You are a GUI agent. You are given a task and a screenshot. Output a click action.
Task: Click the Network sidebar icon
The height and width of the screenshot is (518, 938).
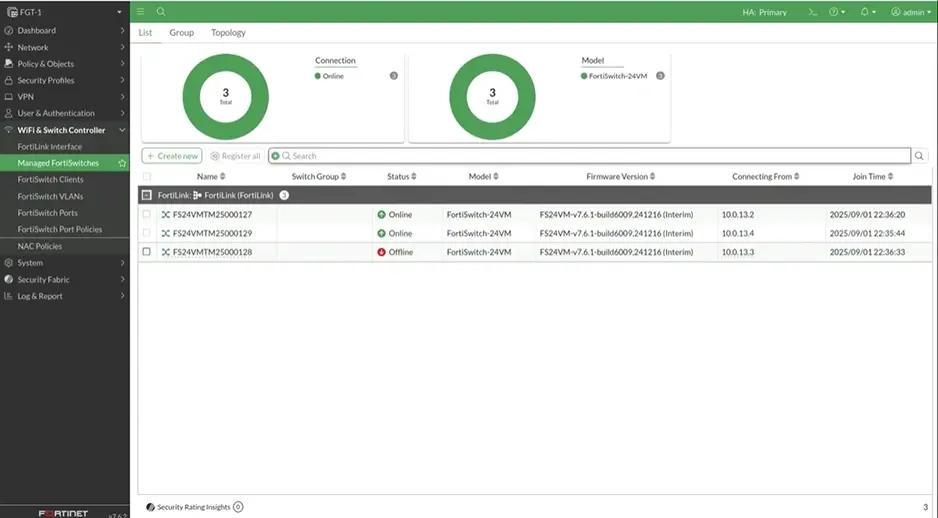[x=8, y=47]
